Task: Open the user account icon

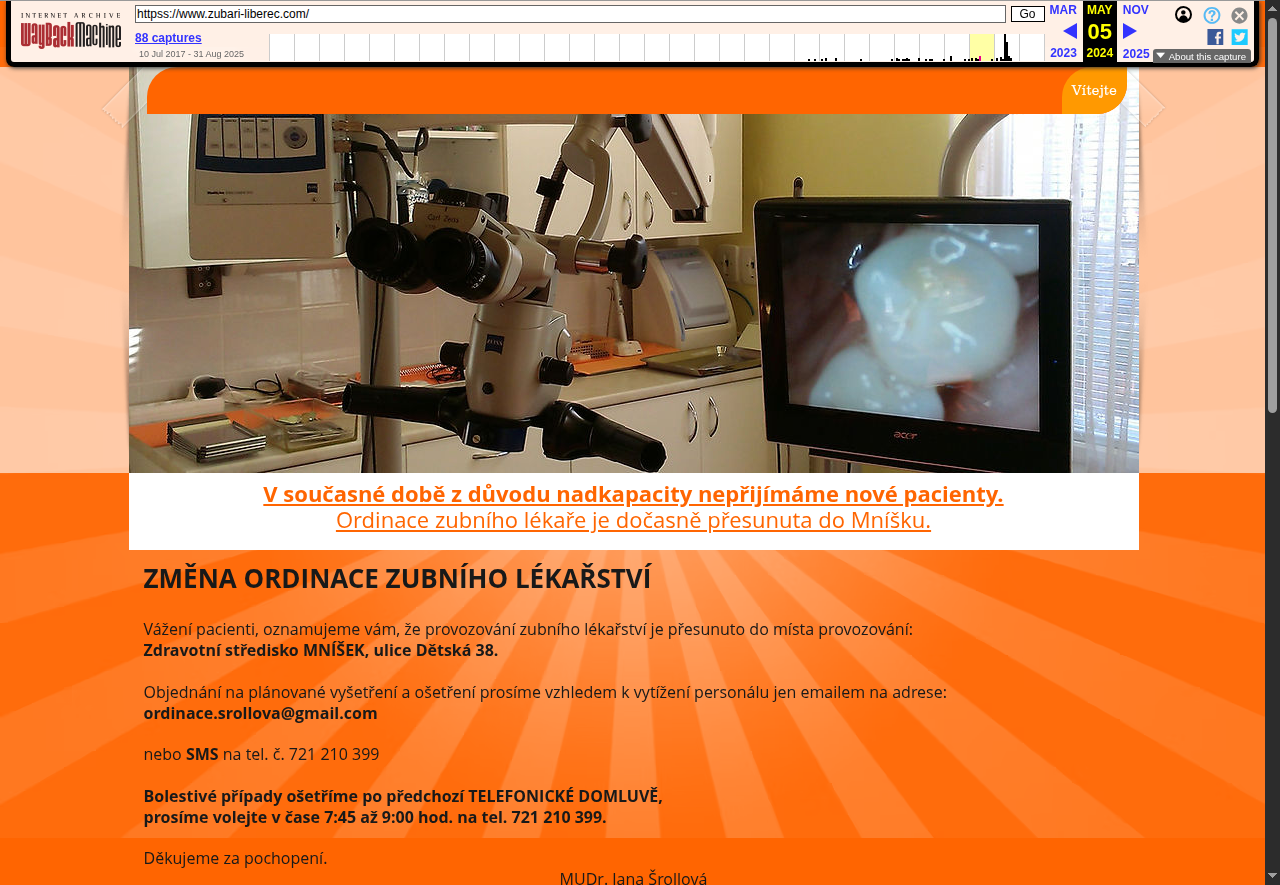Action: [1183, 15]
